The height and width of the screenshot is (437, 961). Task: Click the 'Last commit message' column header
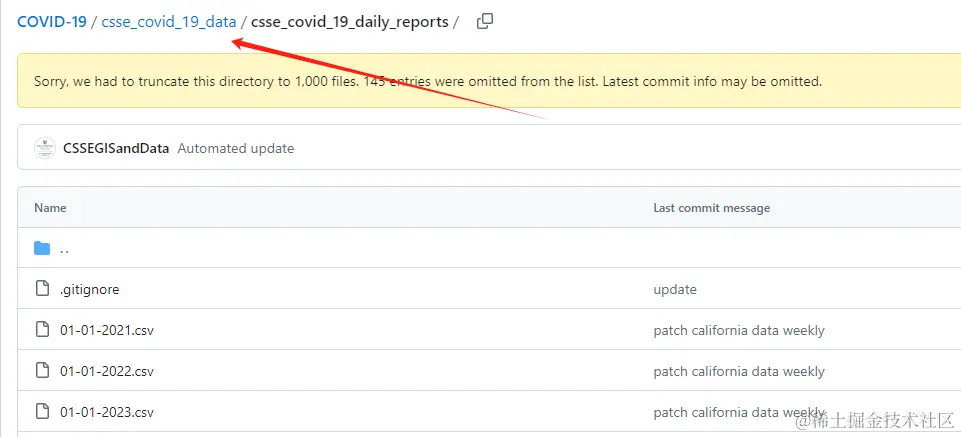point(712,208)
